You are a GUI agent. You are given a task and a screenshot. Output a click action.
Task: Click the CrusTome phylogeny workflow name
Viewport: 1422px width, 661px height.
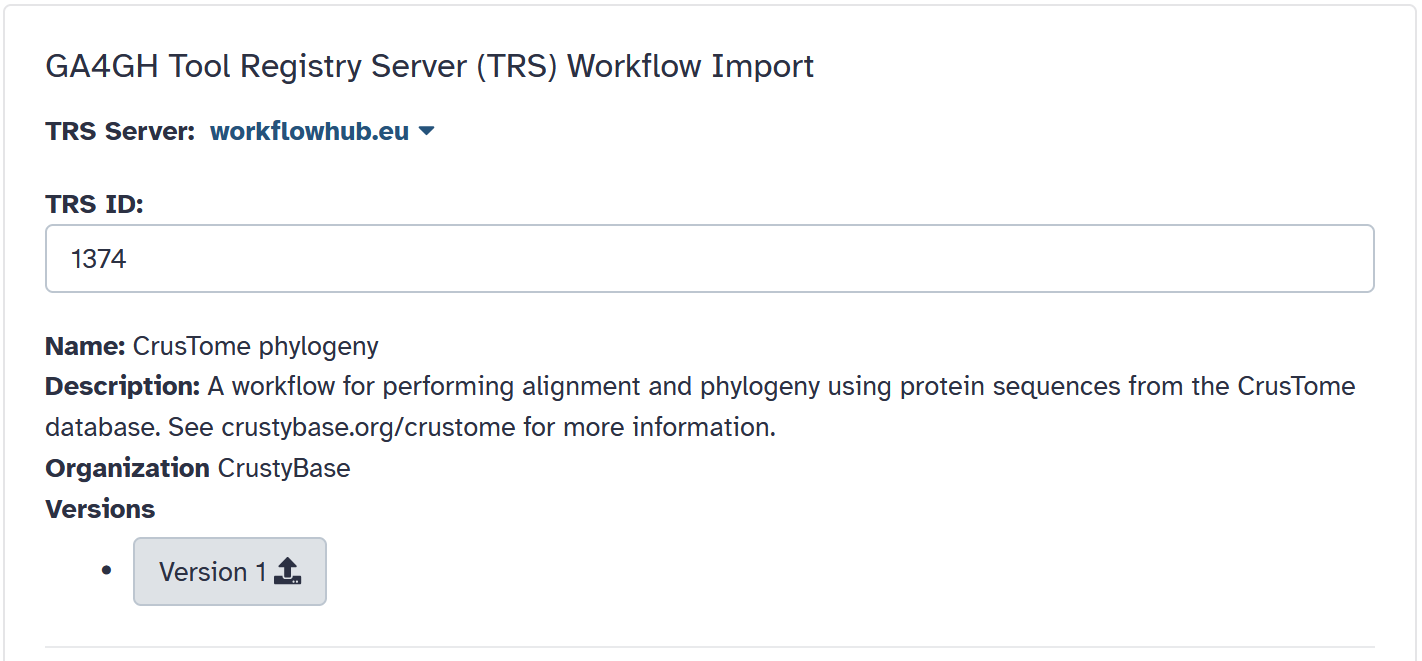254,346
